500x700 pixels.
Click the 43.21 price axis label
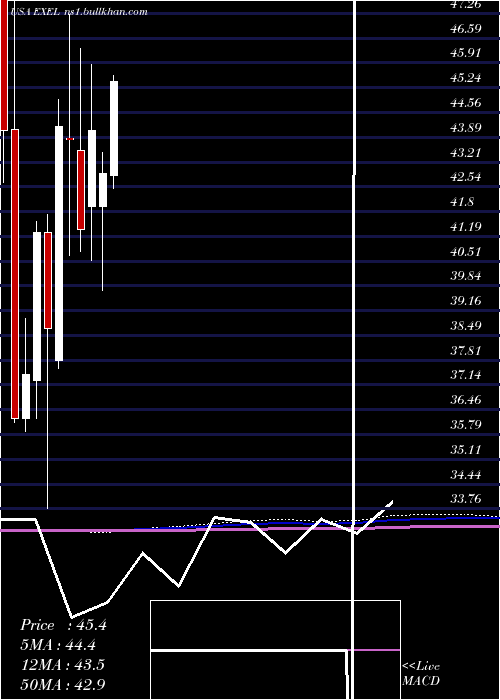pos(466,153)
